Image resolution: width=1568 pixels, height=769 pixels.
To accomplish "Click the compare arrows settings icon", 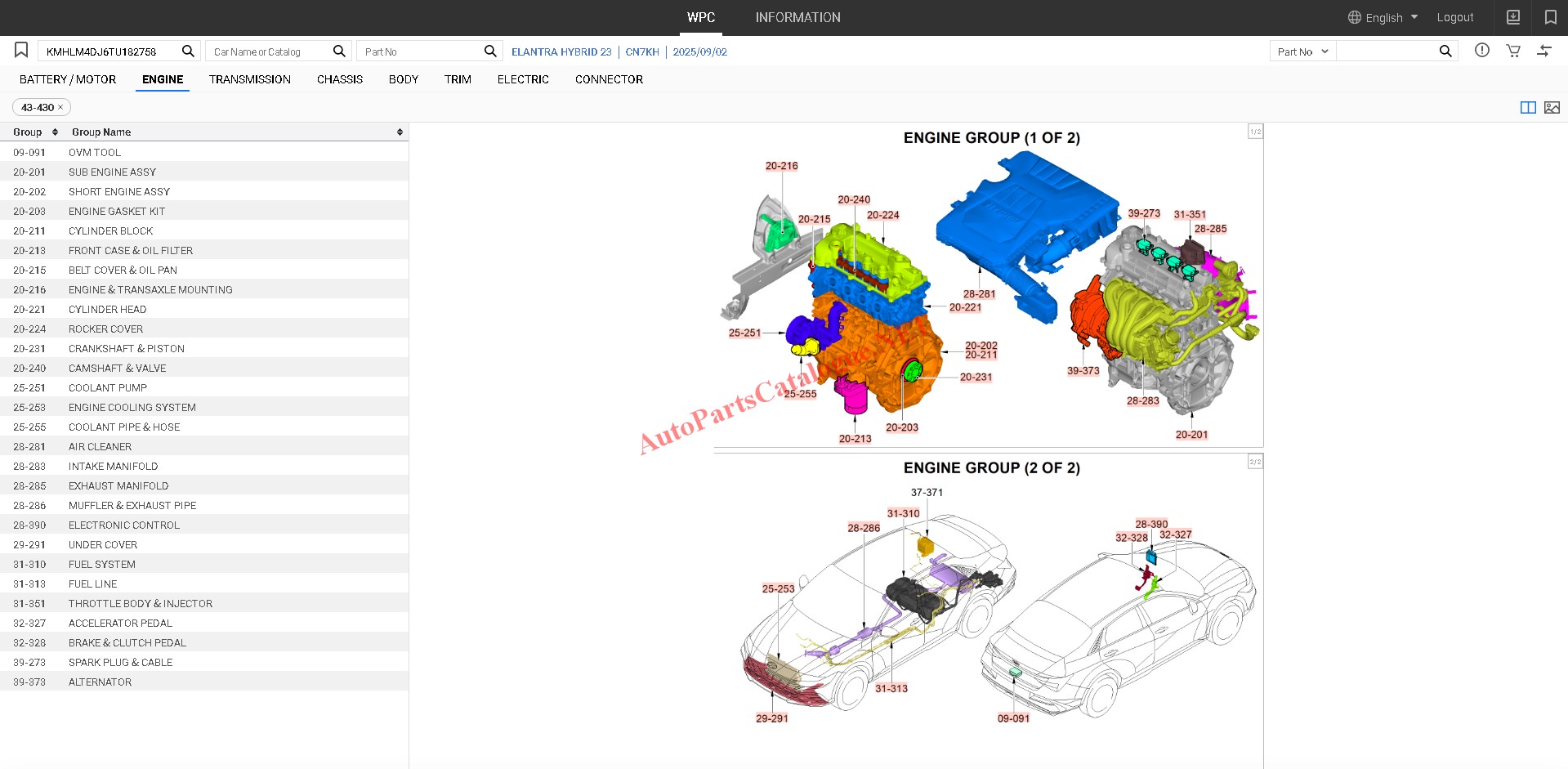I will (x=1543, y=51).
